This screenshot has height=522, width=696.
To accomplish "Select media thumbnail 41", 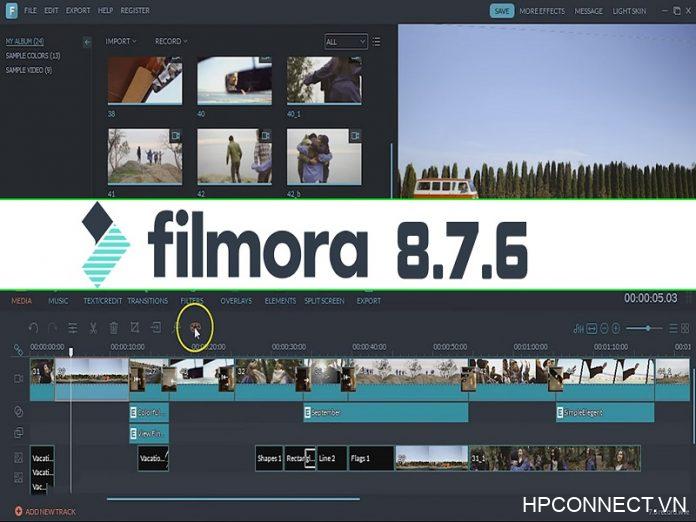I will point(145,156).
